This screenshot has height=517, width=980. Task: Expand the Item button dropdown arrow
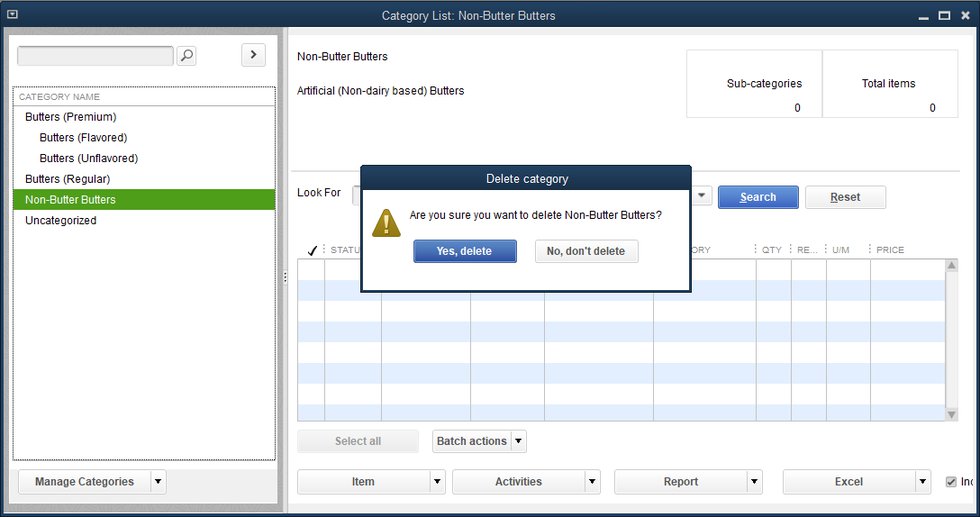click(437, 482)
